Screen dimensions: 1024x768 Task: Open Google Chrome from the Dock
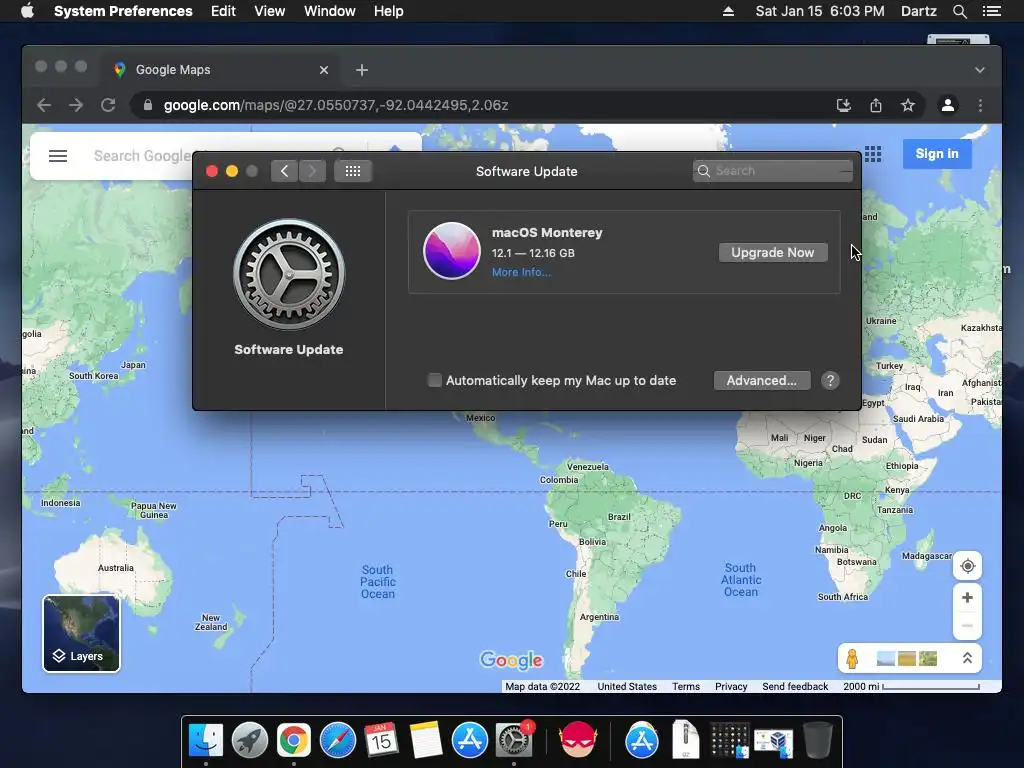click(293, 741)
